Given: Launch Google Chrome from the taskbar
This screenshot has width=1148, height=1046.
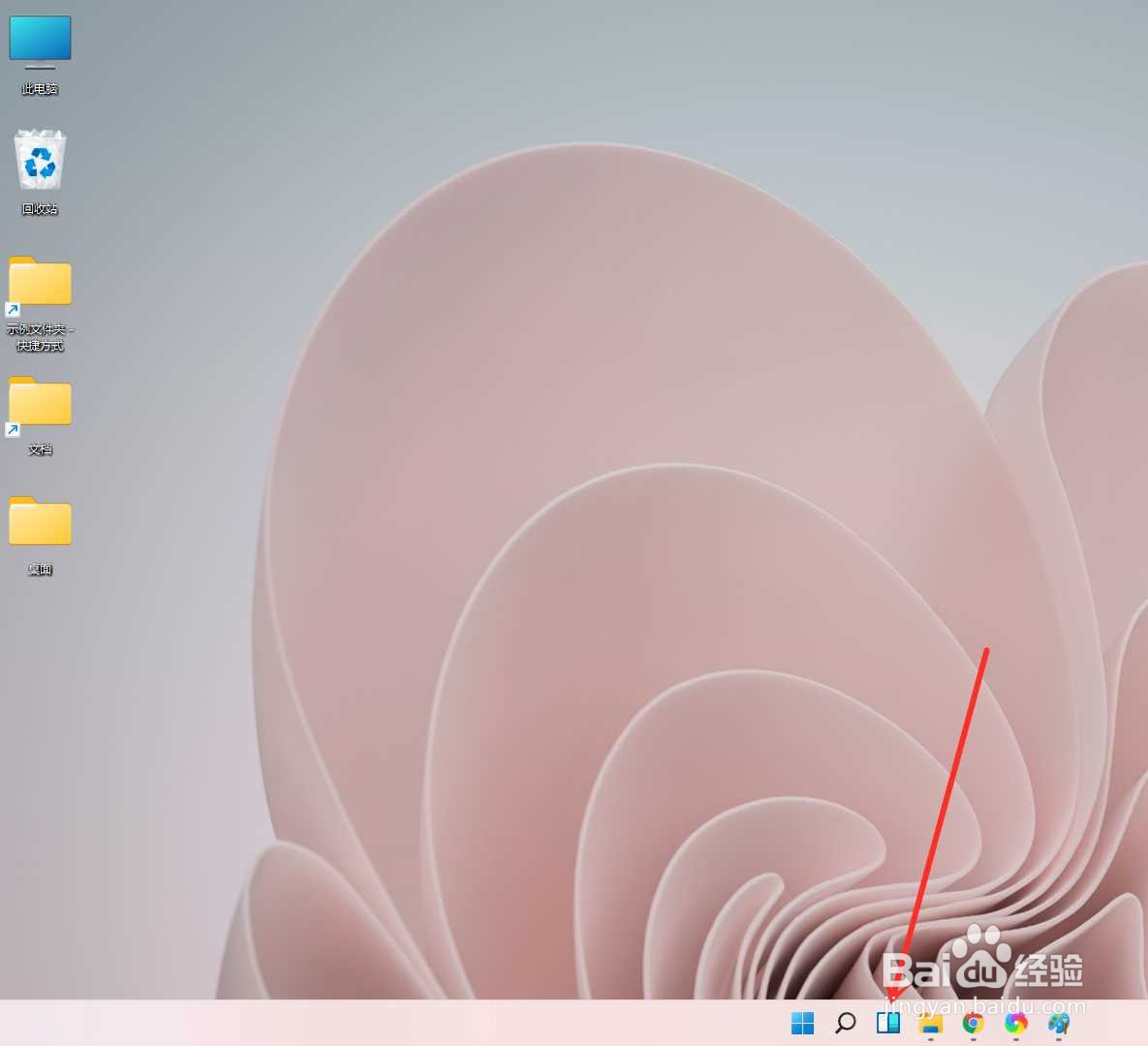Looking at the screenshot, I should tap(973, 1023).
